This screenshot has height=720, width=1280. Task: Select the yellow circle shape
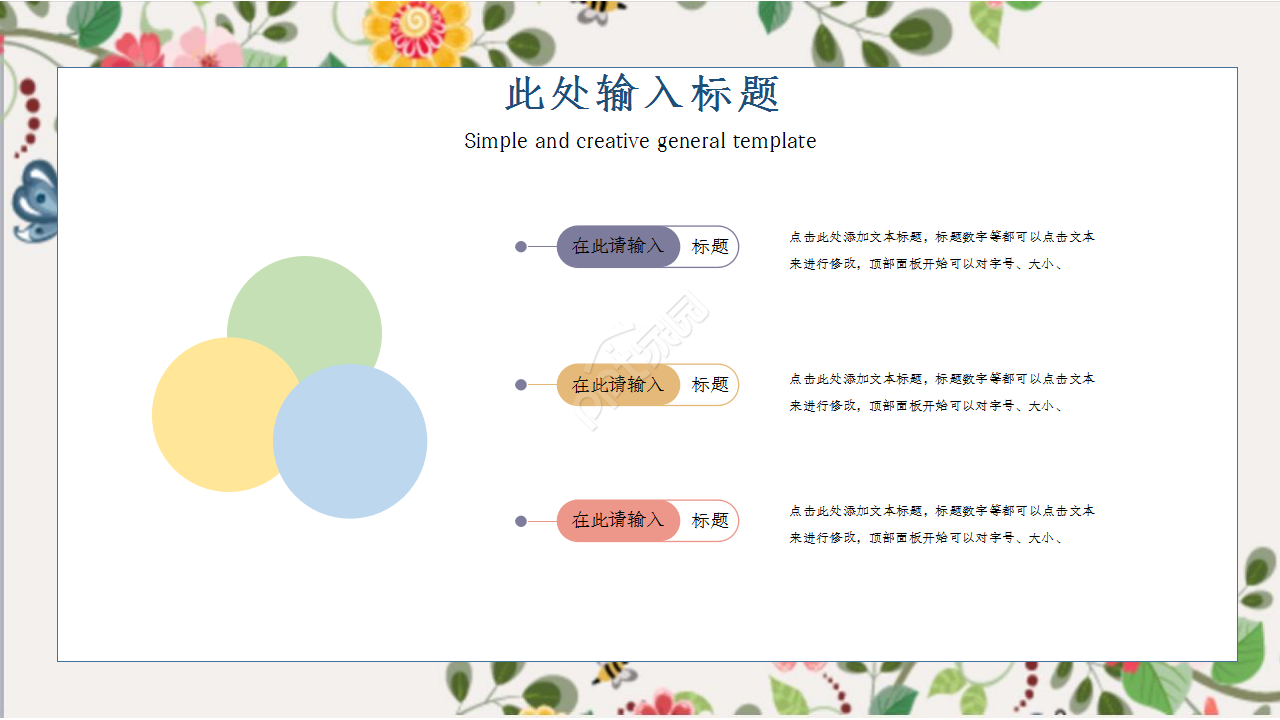222,416
